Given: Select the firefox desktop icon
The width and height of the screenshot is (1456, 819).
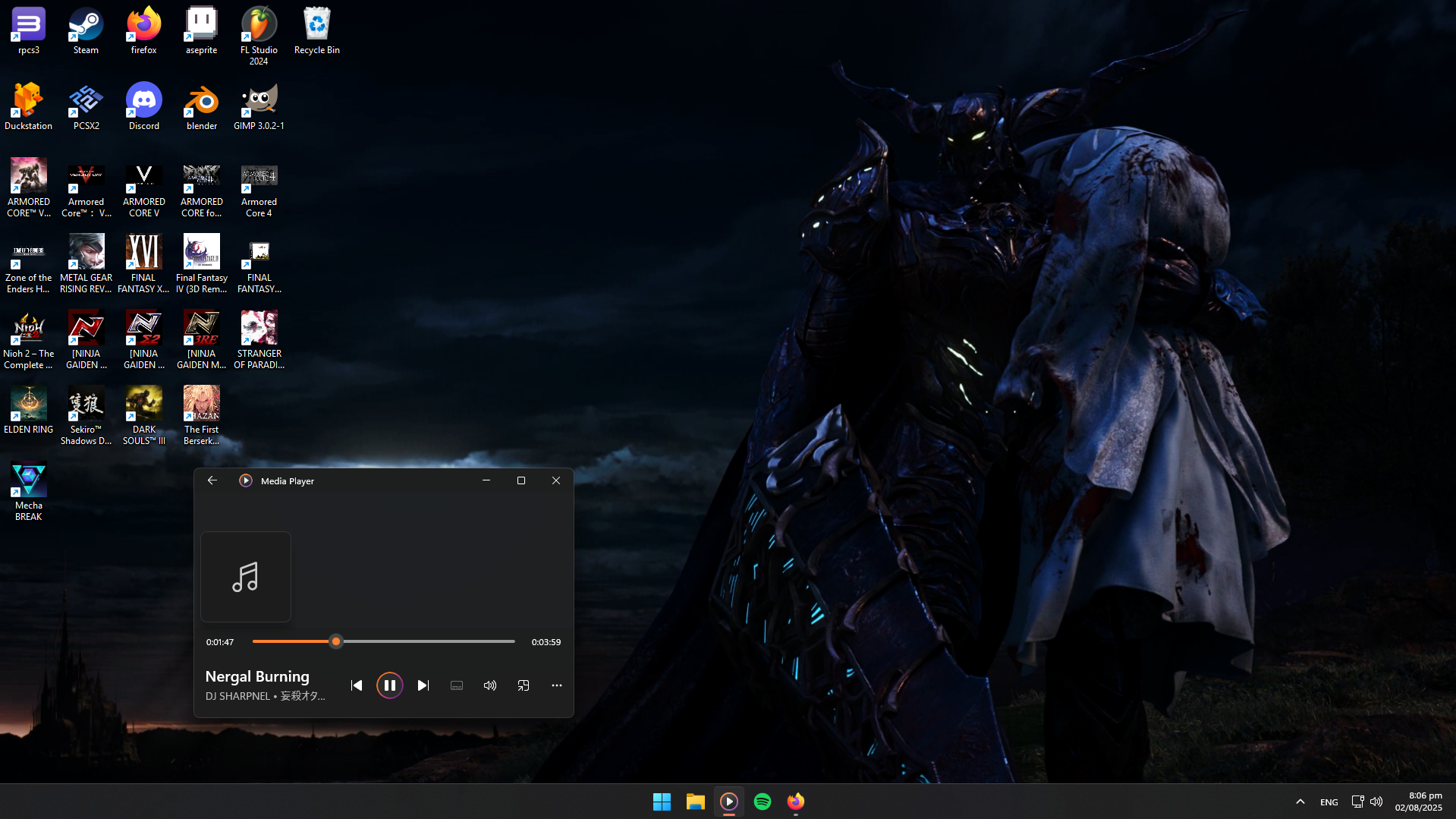Looking at the screenshot, I should tap(143, 31).
